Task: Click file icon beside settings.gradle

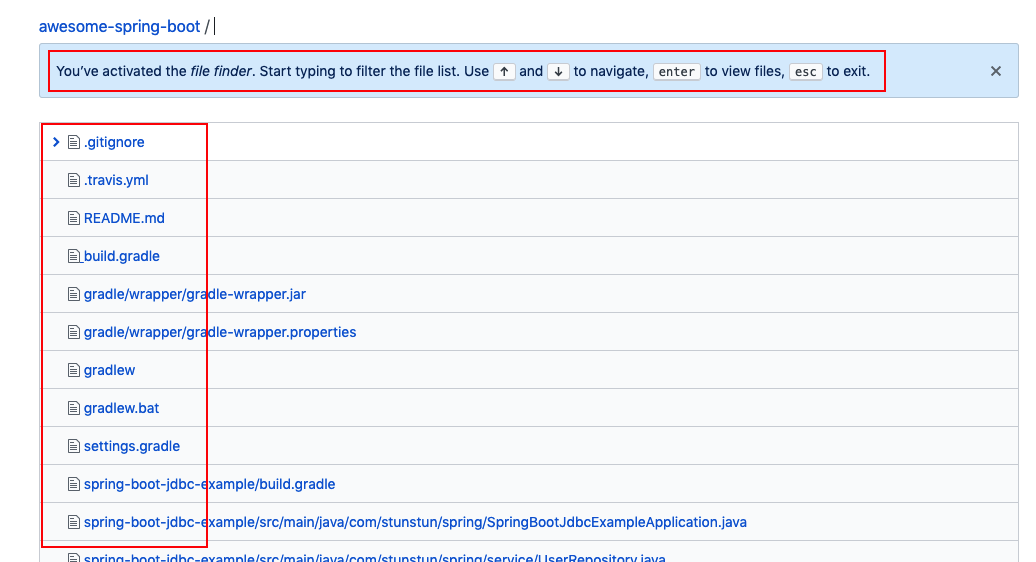Action: click(x=74, y=446)
